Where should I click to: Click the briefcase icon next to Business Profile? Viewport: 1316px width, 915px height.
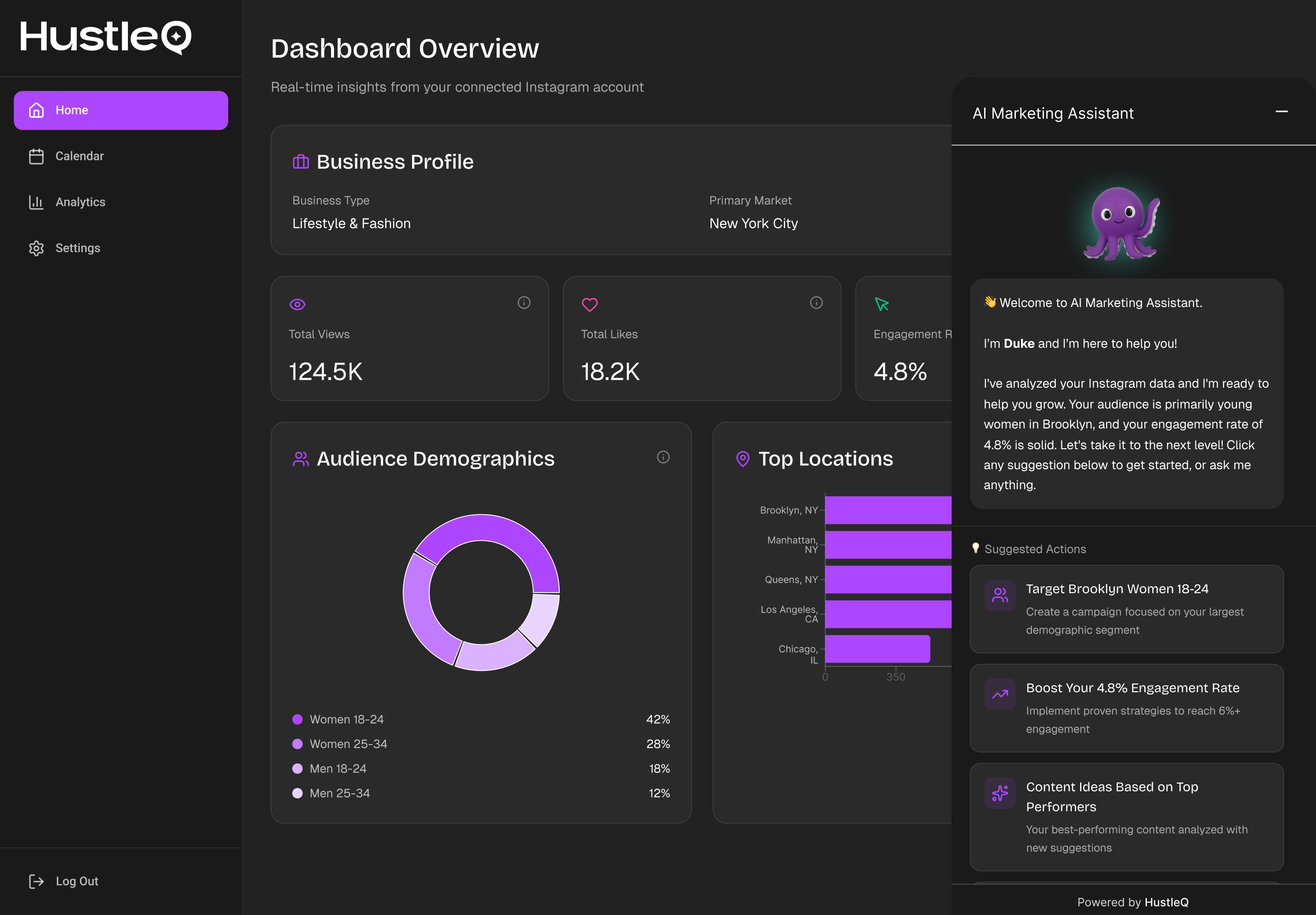click(x=300, y=161)
